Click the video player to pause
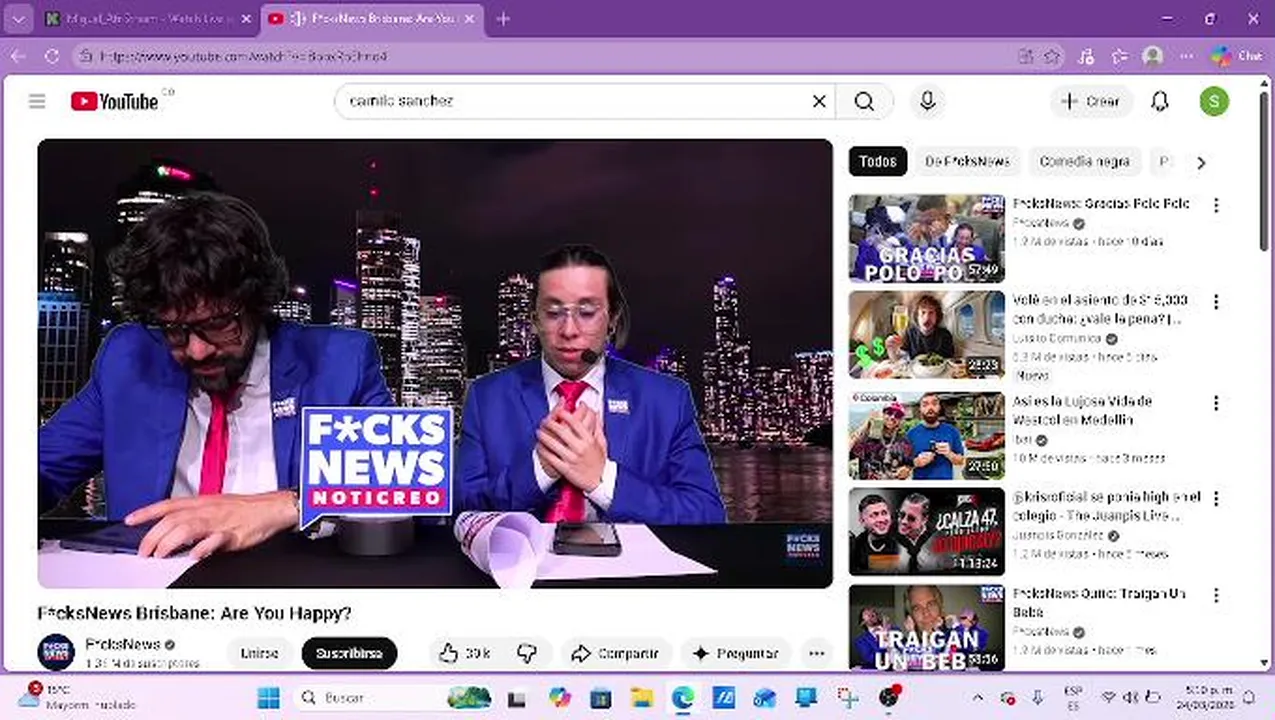1275x720 pixels. point(435,363)
